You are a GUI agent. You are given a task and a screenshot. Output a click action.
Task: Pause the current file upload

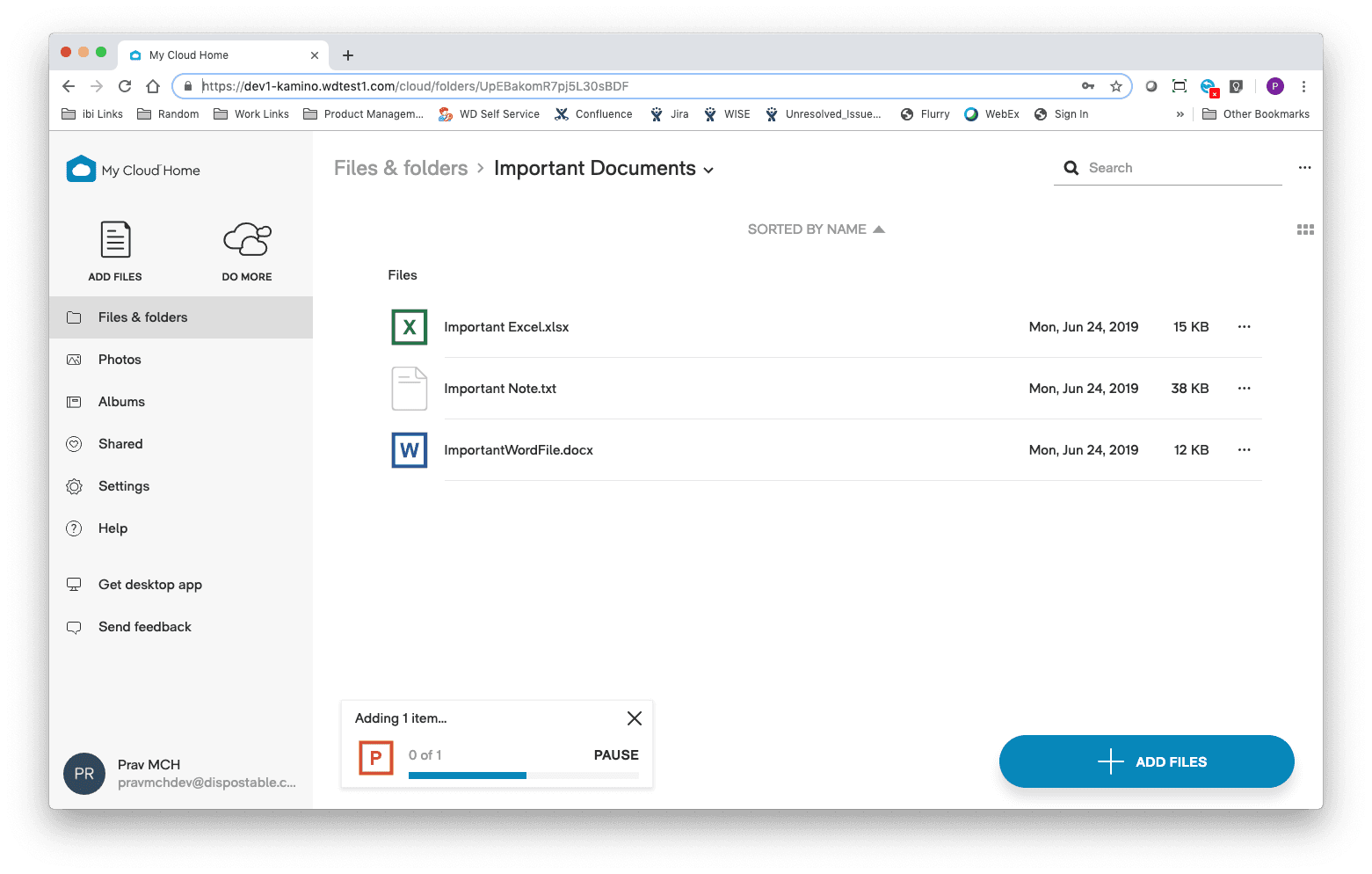click(x=615, y=754)
